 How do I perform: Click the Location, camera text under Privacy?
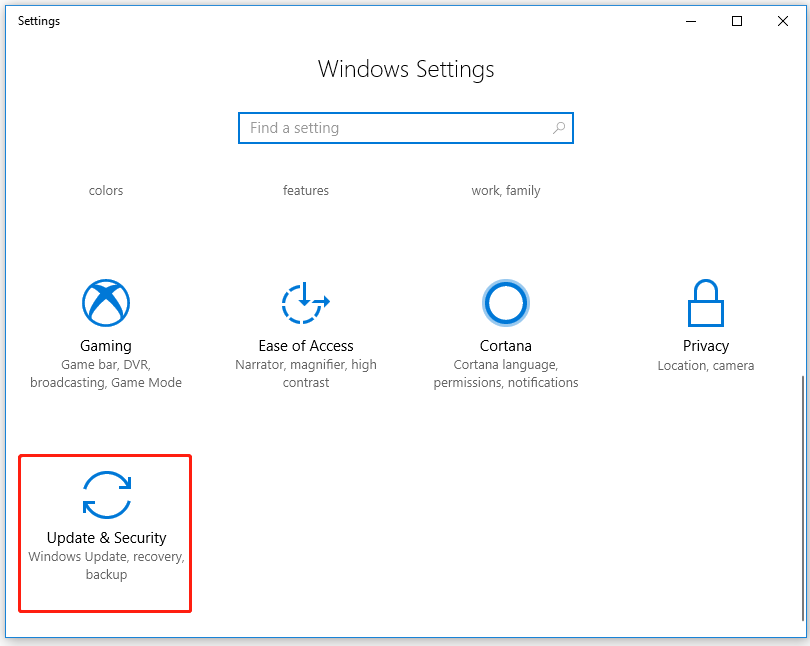pos(705,365)
